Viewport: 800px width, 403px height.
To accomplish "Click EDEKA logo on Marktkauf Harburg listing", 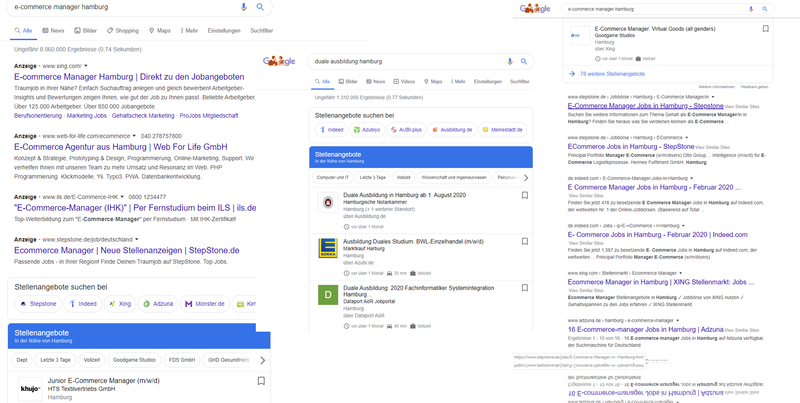I will tap(328, 248).
